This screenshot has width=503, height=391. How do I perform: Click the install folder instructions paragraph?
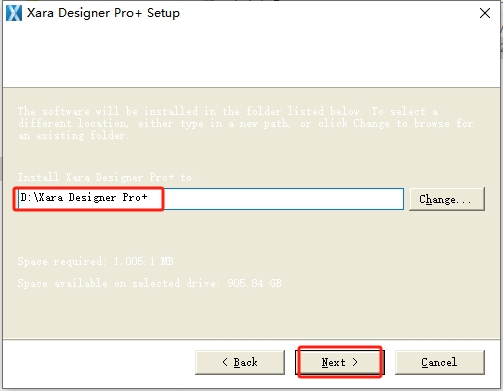pos(246,123)
